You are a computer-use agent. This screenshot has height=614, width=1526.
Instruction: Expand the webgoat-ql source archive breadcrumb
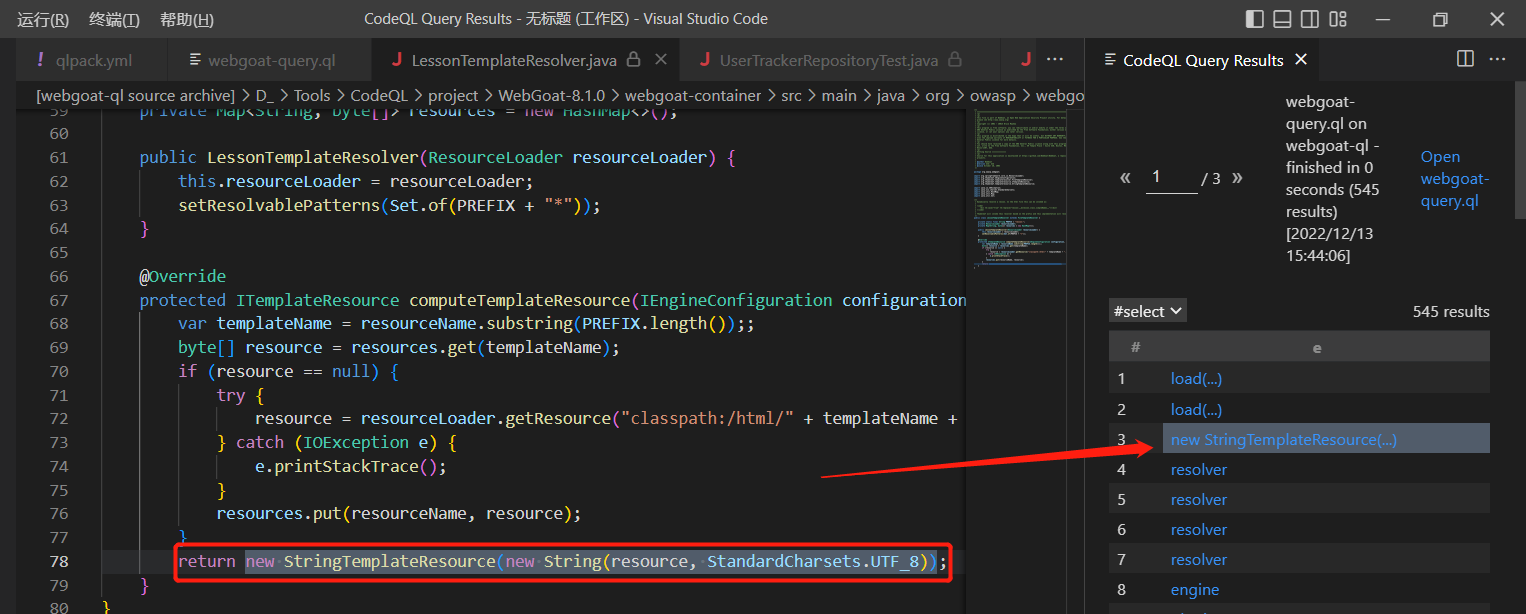135,96
